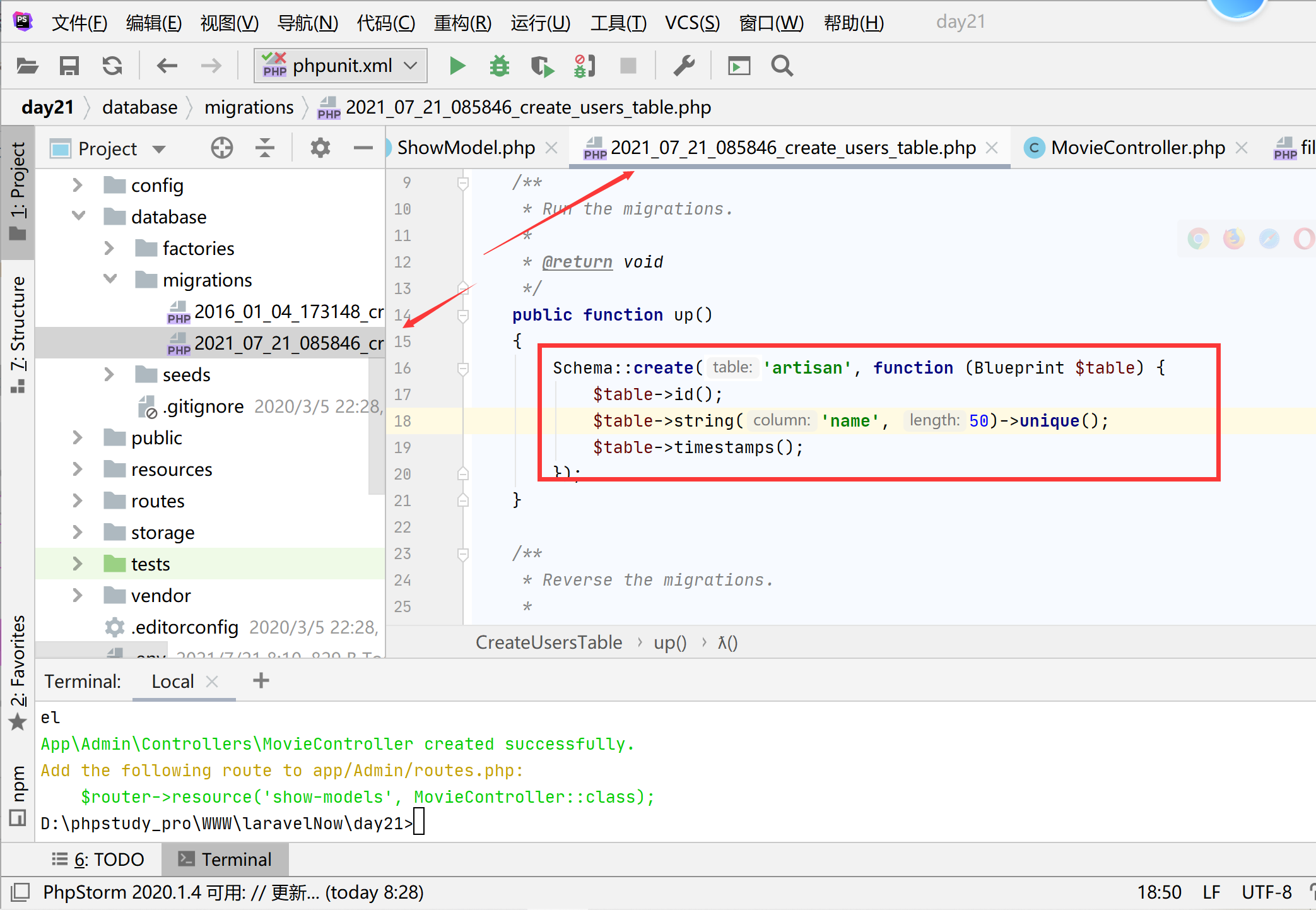Open Project panel gear options
Screen dimensions: 1316x910
tap(320, 148)
